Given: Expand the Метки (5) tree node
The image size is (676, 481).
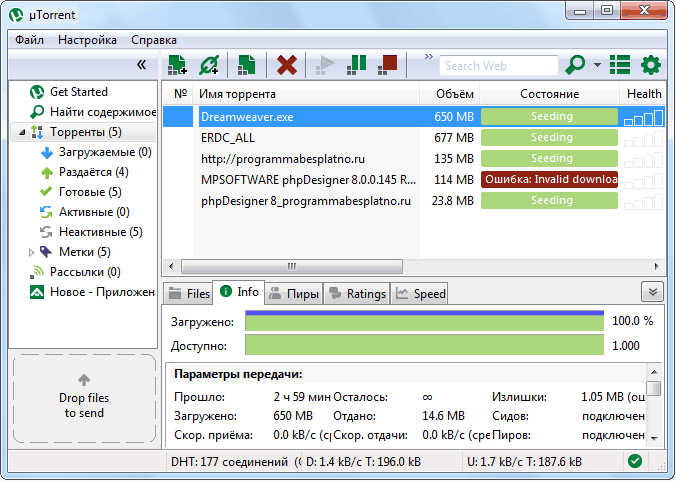Looking at the screenshot, I should coord(31,252).
